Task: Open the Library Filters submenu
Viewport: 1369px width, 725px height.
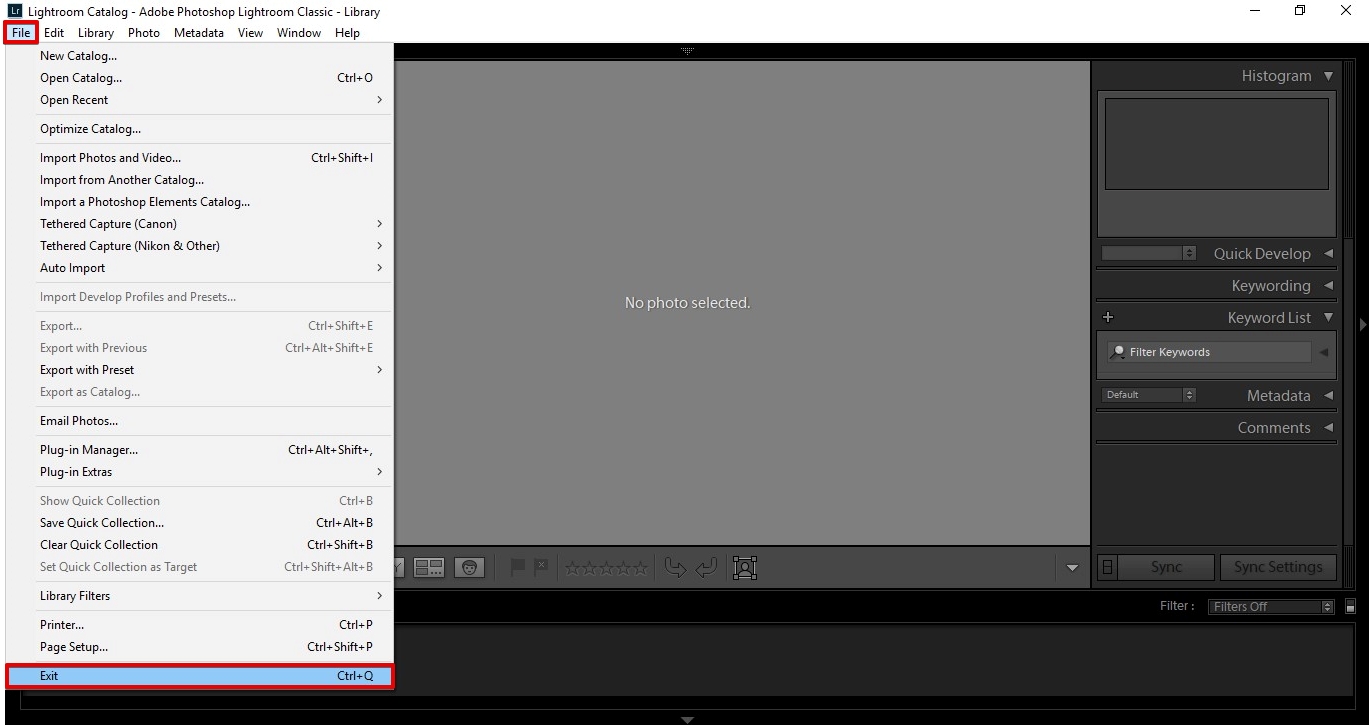Action: point(200,596)
